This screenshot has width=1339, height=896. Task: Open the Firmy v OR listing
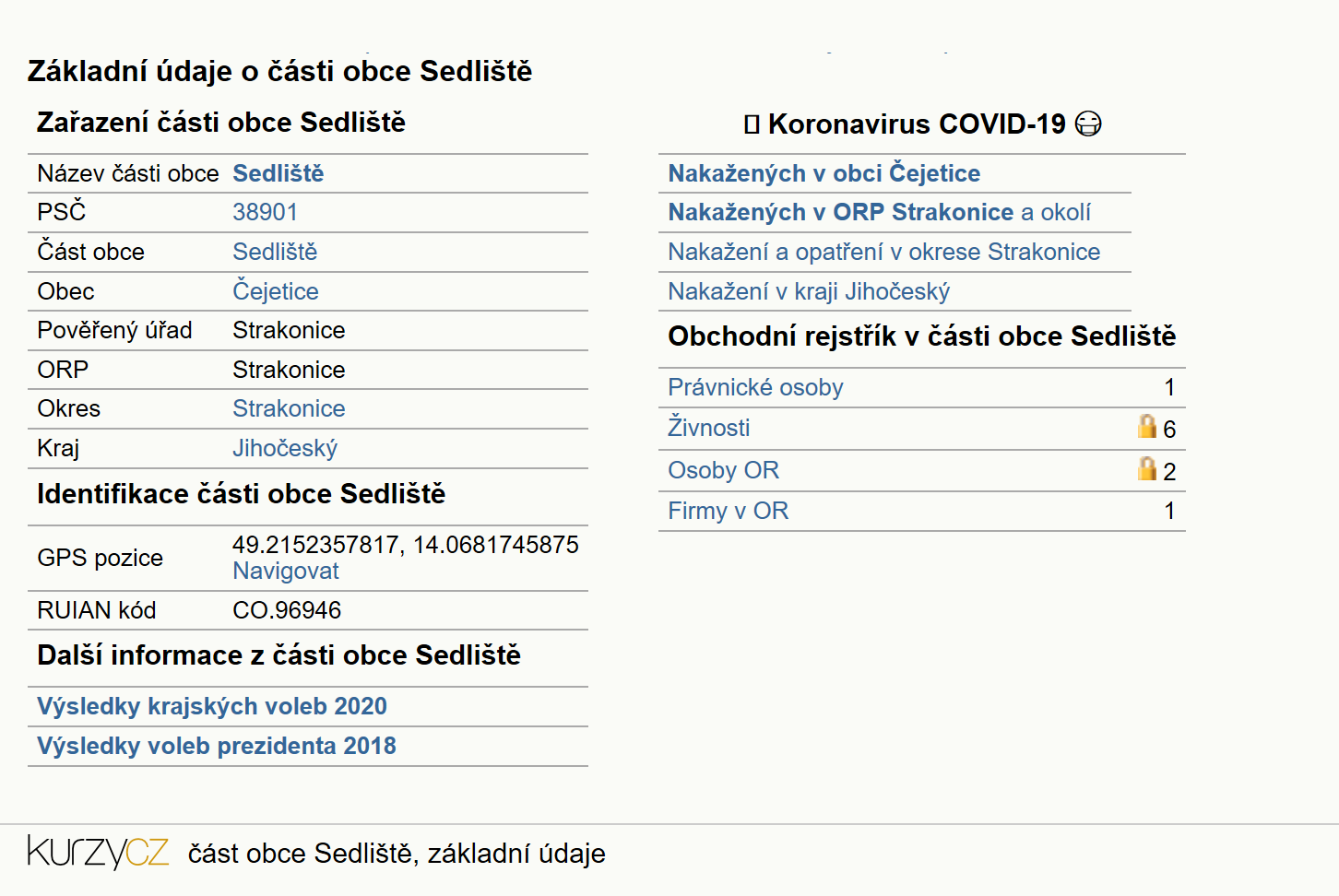pyautogui.click(x=728, y=511)
